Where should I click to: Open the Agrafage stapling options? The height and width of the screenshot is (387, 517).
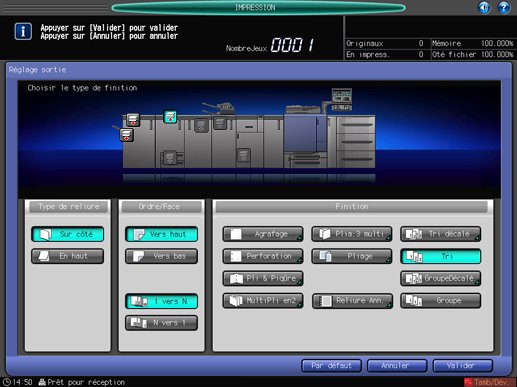tap(263, 234)
